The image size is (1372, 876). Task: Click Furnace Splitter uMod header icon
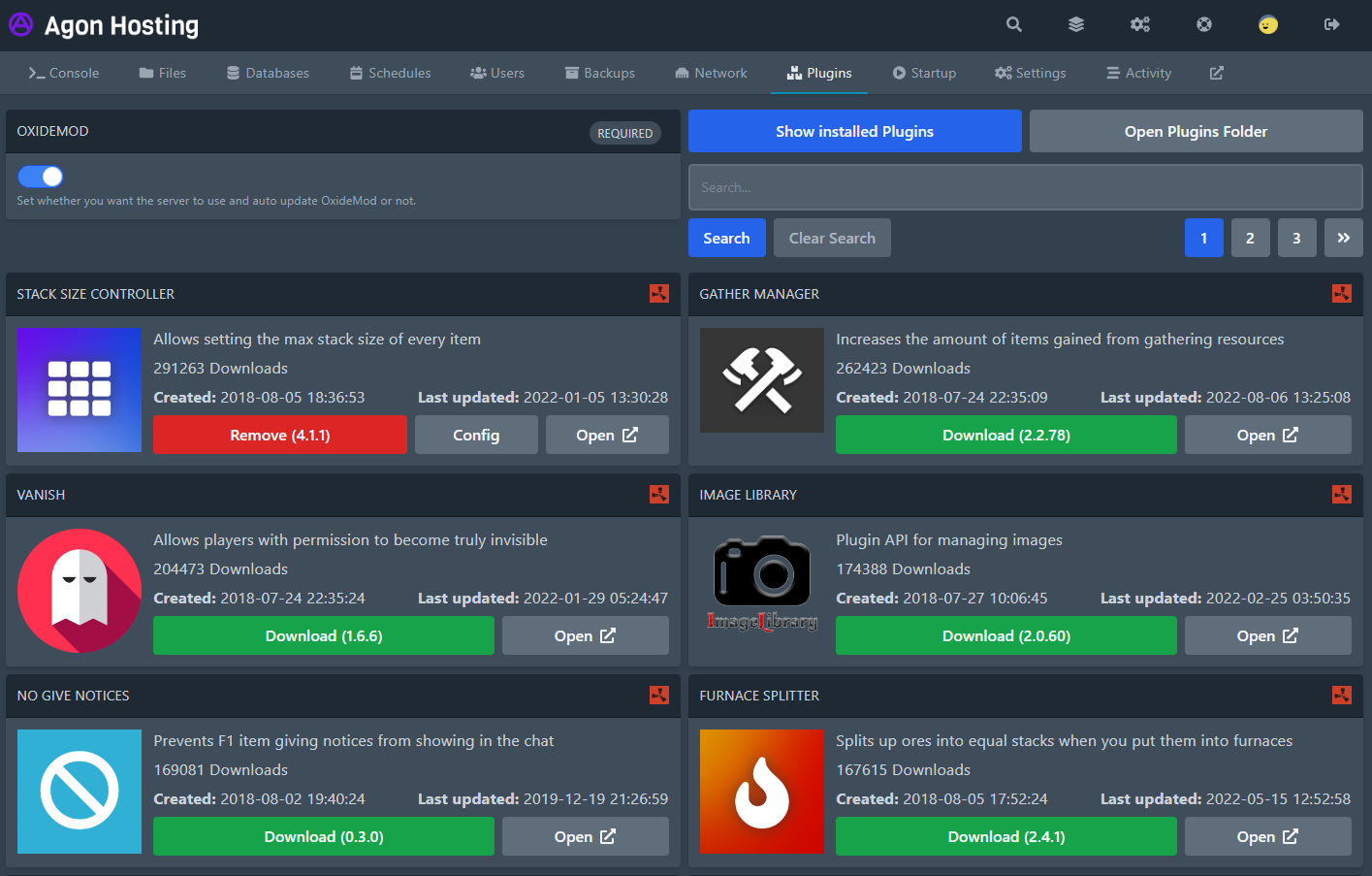pos(1342,695)
